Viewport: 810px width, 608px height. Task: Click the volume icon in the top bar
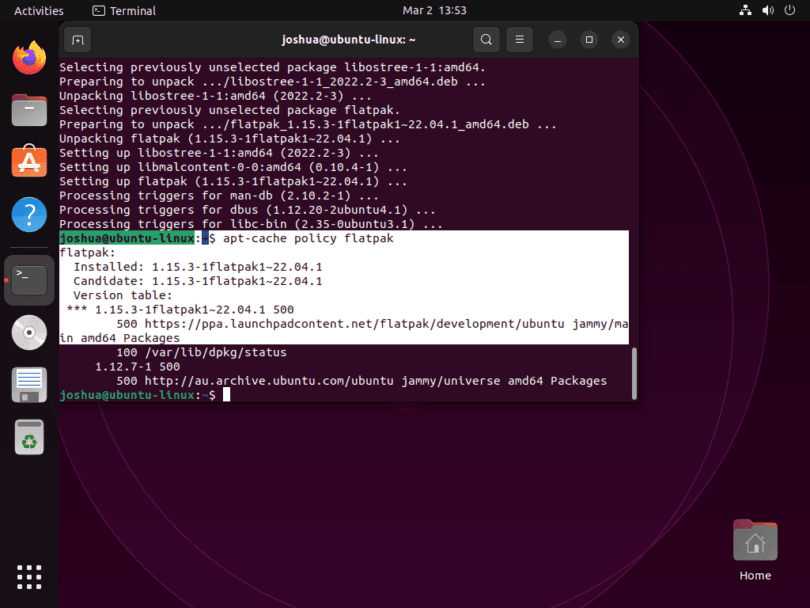coord(768,10)
